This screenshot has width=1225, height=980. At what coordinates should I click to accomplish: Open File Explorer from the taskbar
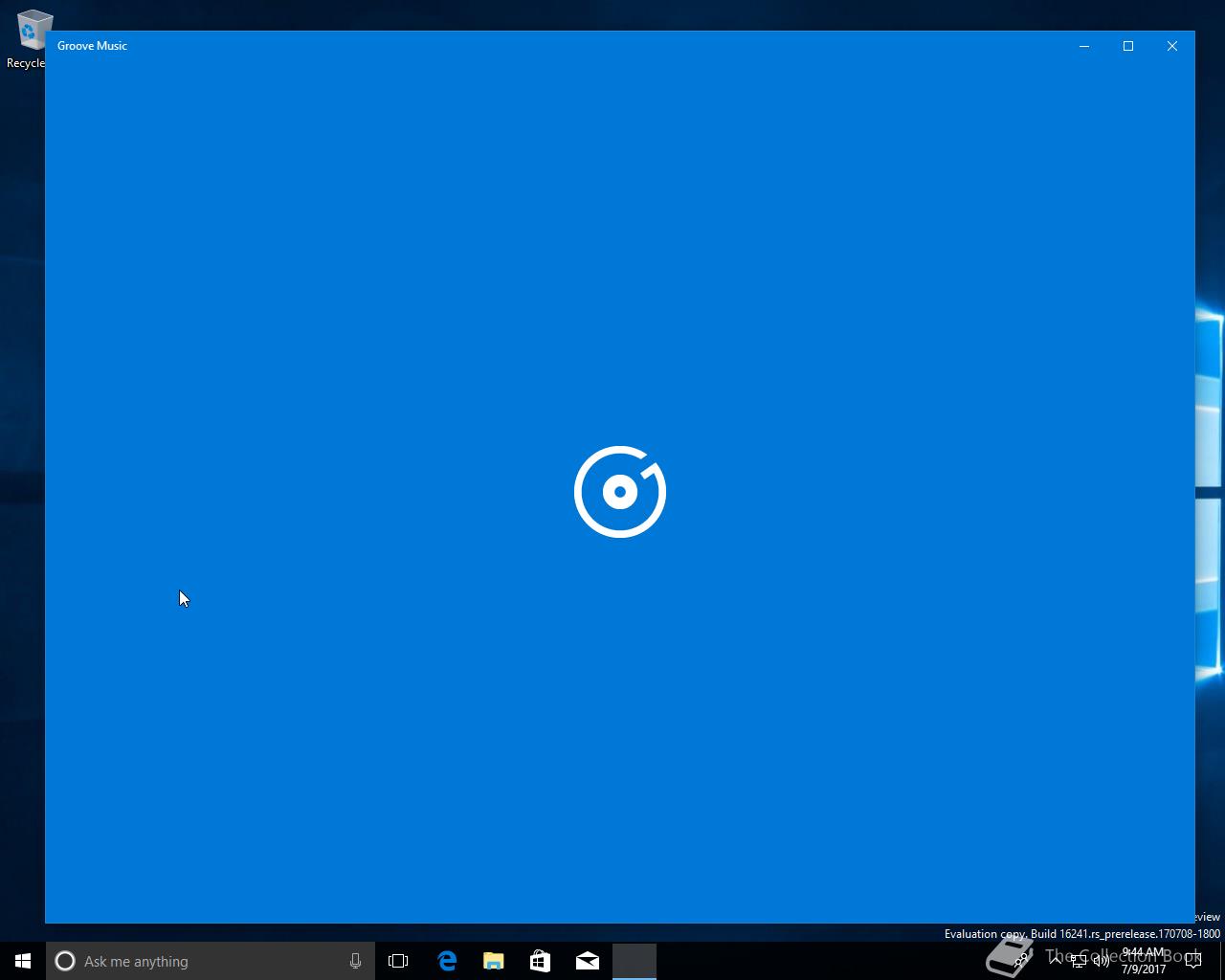(x=494, y=961)
